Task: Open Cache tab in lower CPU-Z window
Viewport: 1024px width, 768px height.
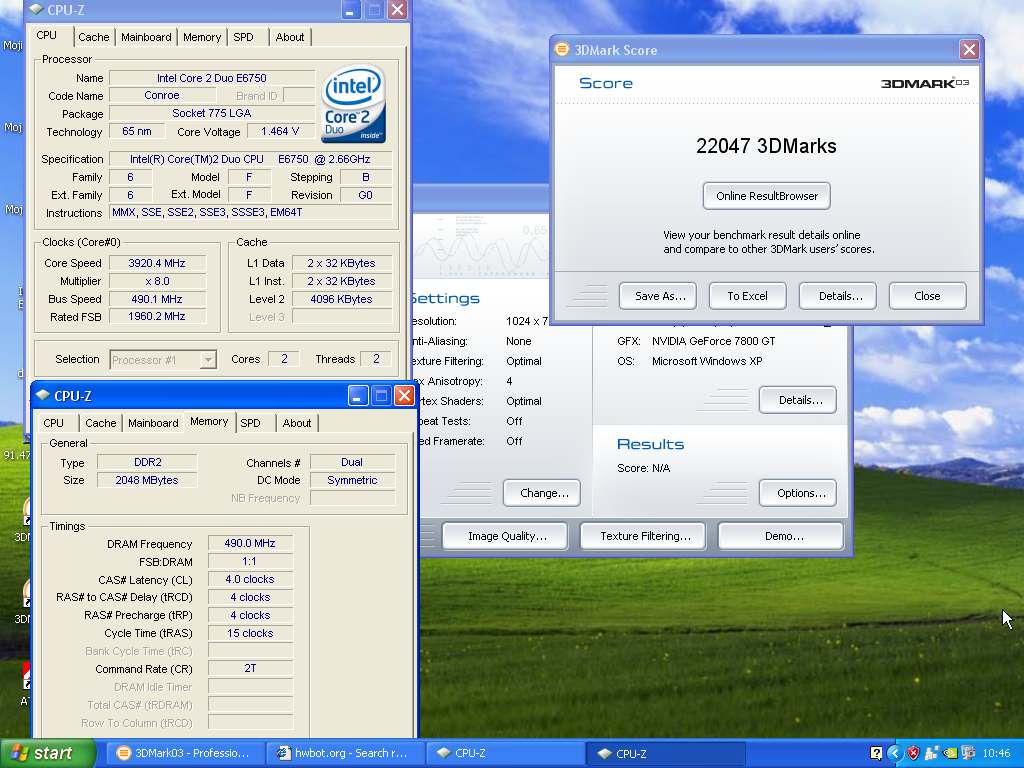Action: coord(101,423)
